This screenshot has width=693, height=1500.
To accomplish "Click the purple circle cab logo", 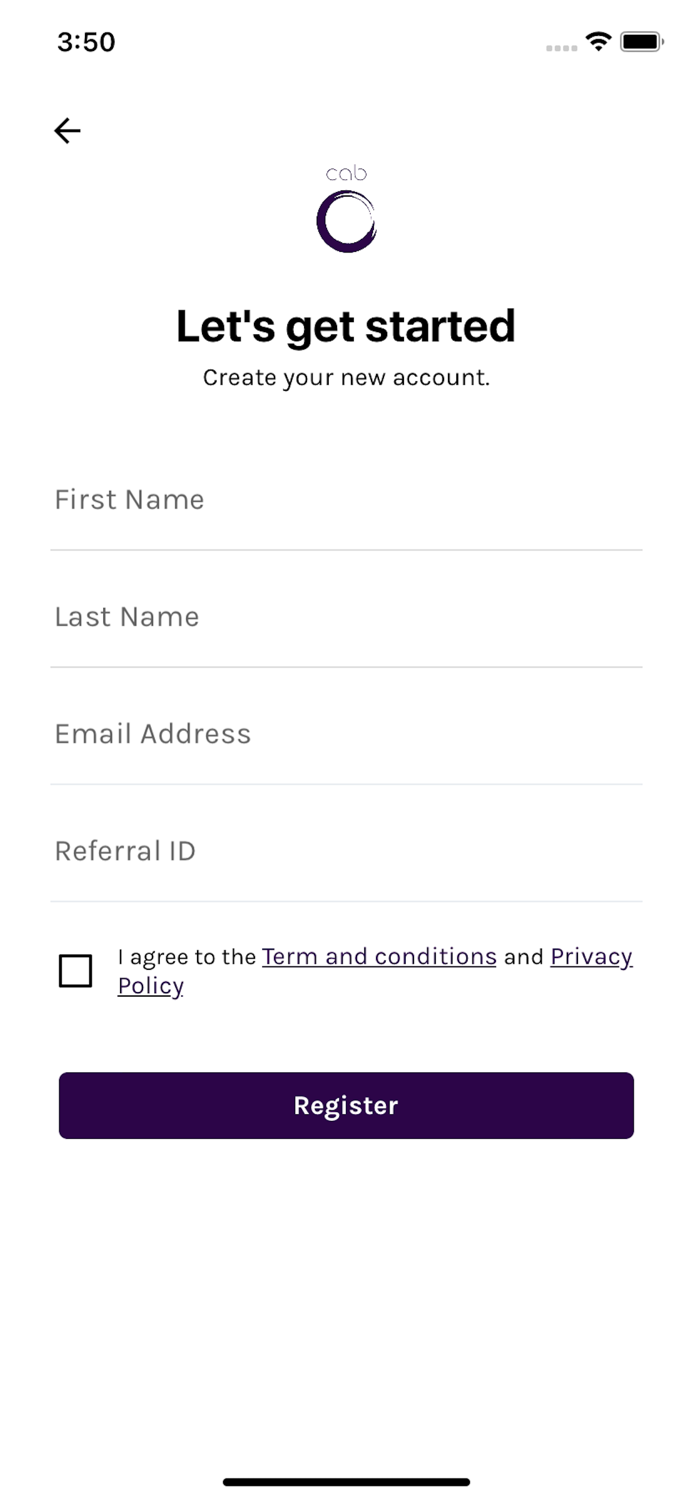I will 346,221.
